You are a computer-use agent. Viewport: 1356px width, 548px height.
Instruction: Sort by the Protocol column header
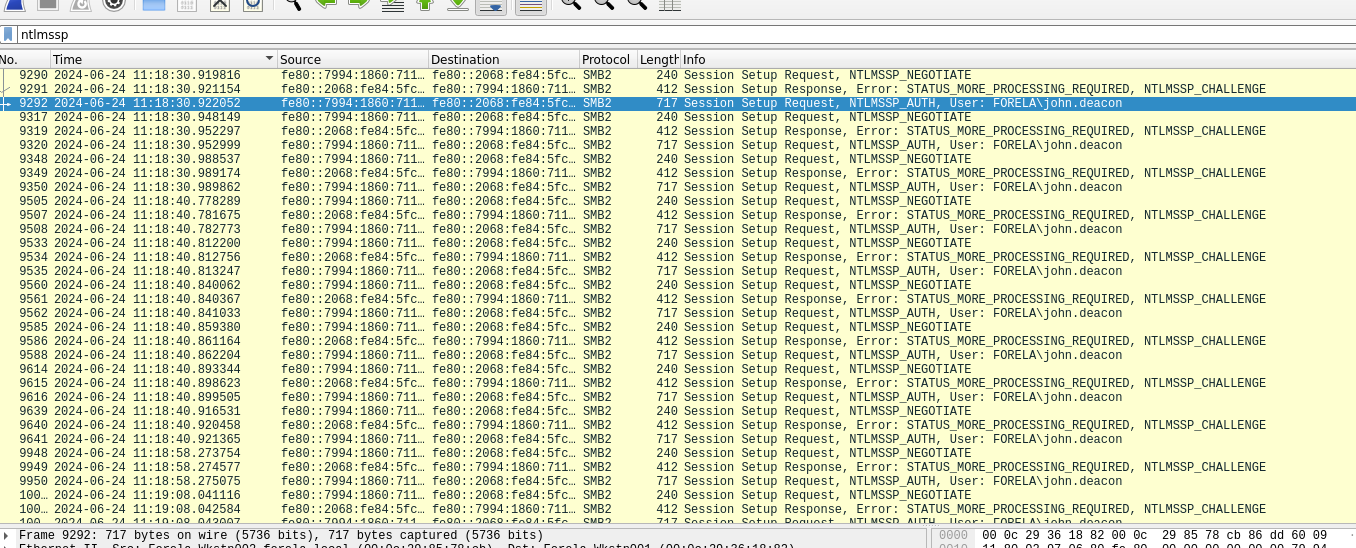608,60
